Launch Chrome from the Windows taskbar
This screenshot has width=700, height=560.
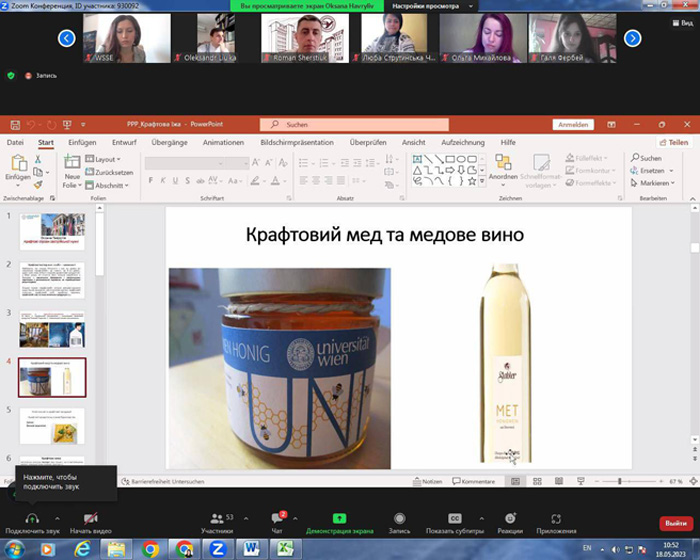pos(150,549)
